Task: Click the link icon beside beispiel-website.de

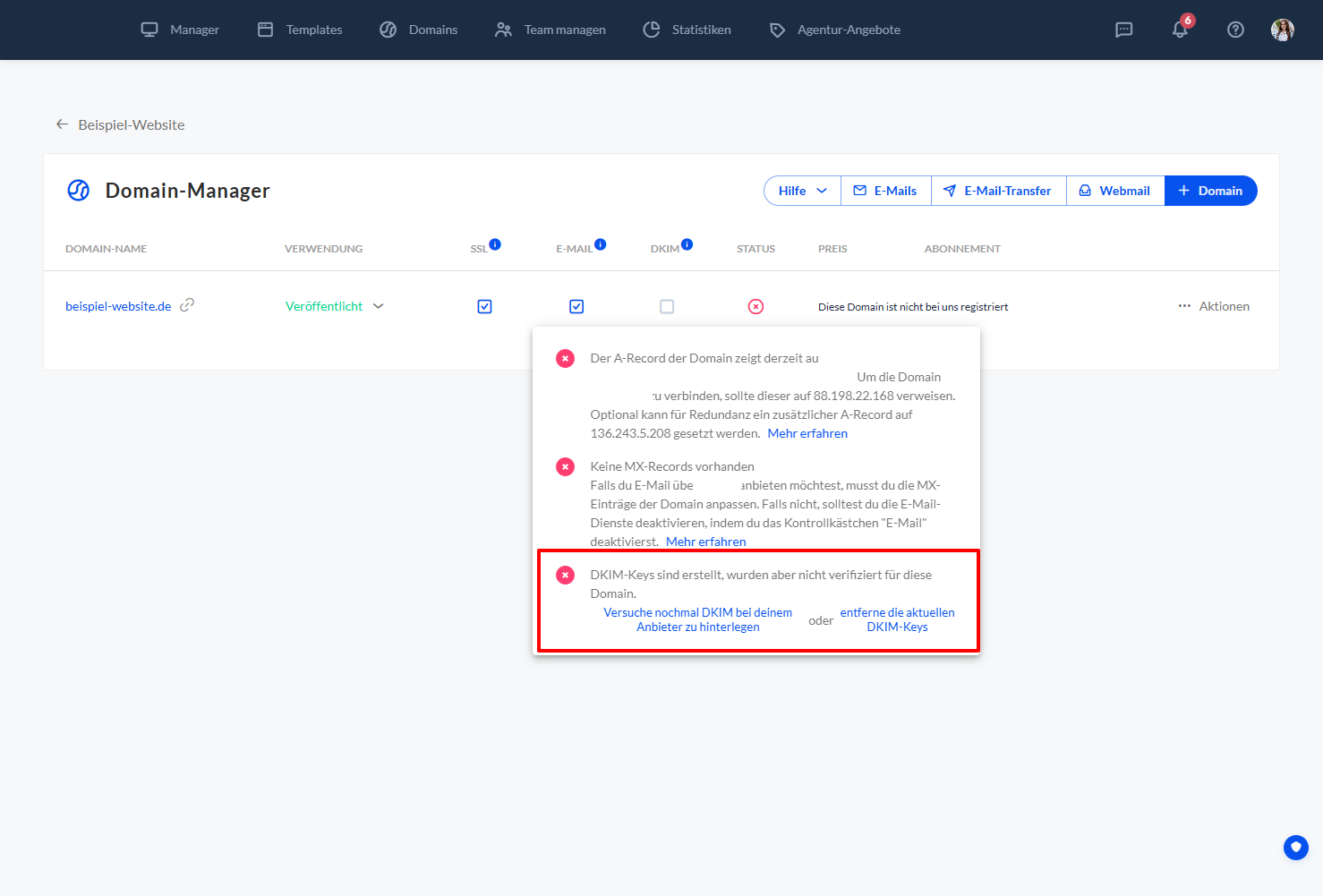Action: [x=187, y=305]
